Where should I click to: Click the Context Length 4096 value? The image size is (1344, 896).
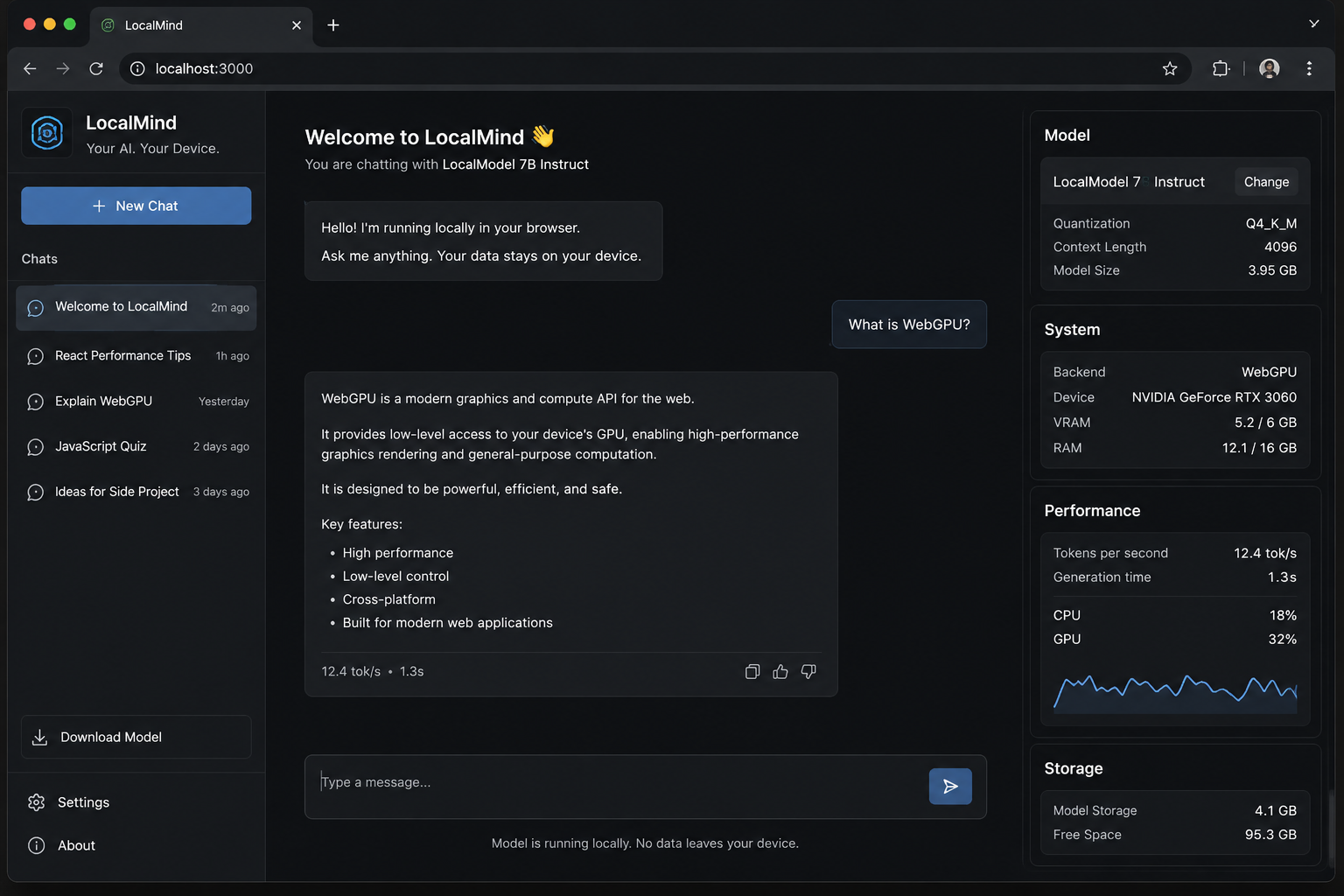[1280, 248]
